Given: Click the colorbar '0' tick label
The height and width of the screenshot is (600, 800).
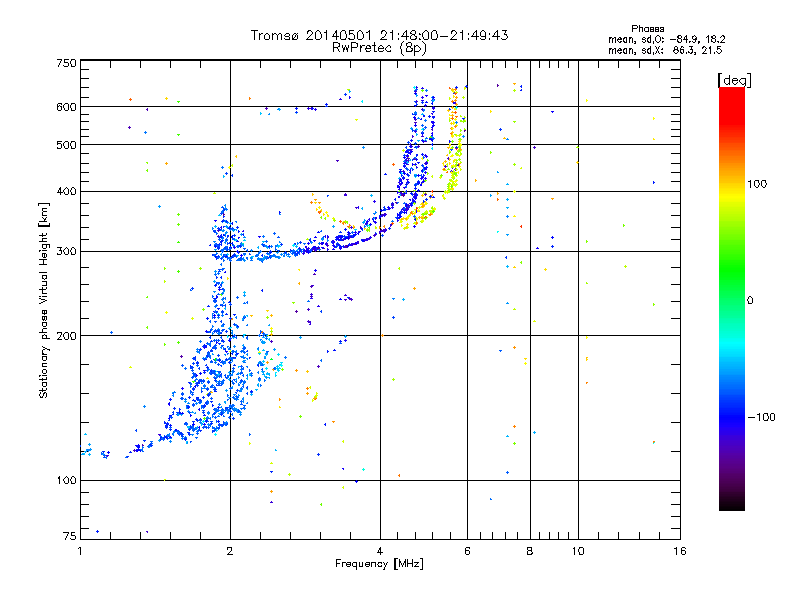Looking at the screenshot, I should click(750, 300).
